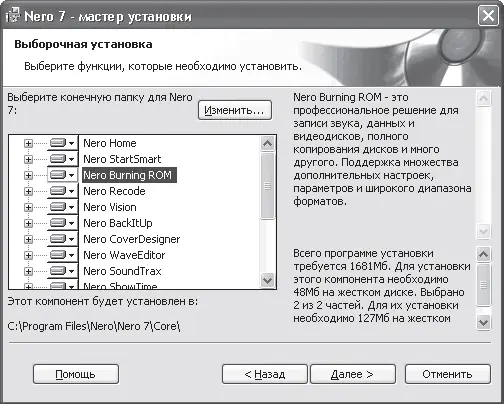
Task: Open install-state dropdown for Nero Burning ROM
Action: click(x=62, y=175)
